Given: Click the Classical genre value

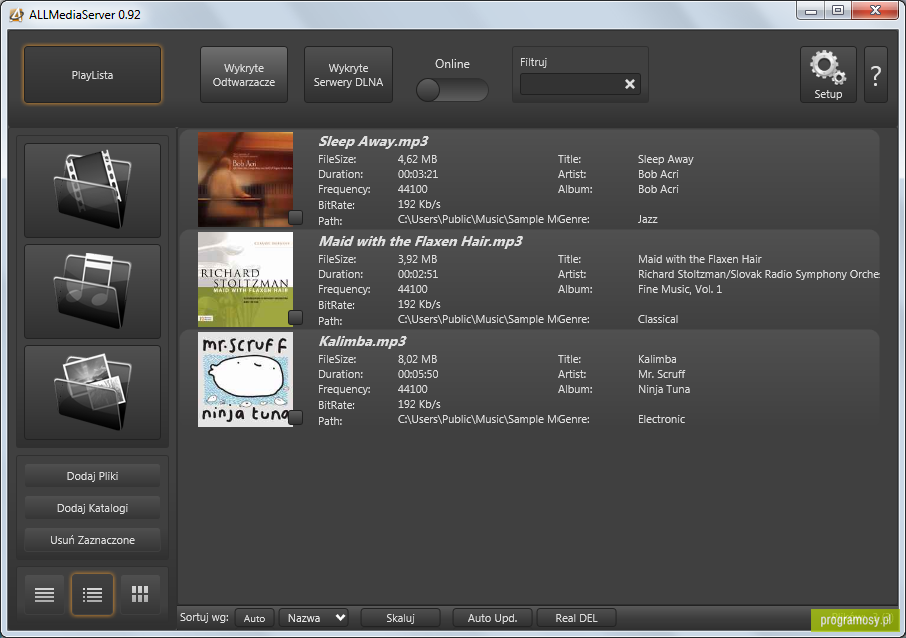Looking at the screenshot, I should click(x=658, y=319).
